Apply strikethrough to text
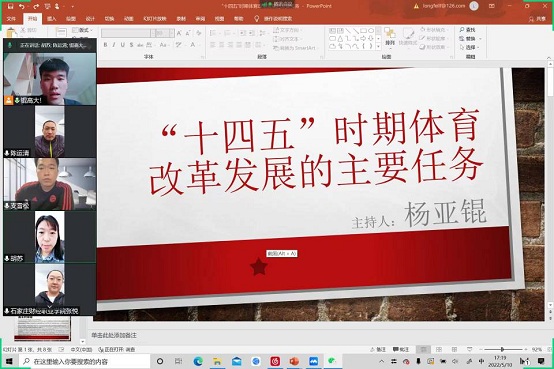 (140, 45)
